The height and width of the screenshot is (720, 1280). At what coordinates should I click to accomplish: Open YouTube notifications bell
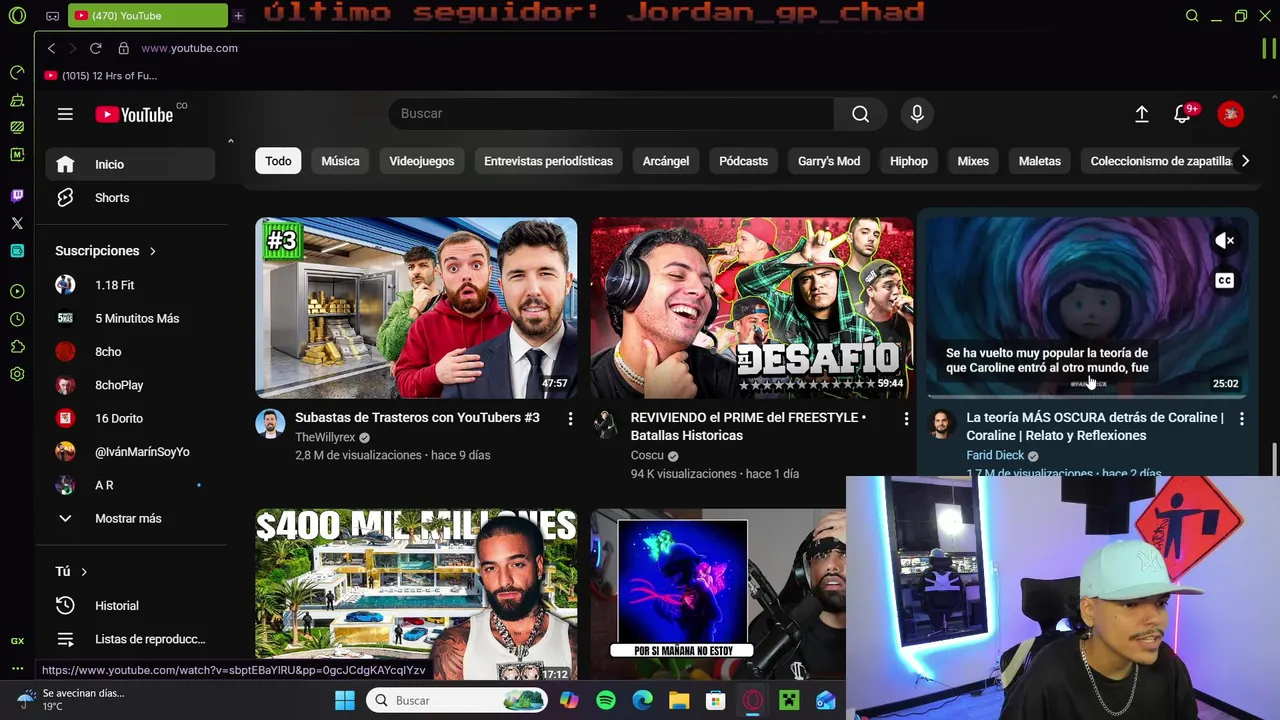[x=1183, y=114]
